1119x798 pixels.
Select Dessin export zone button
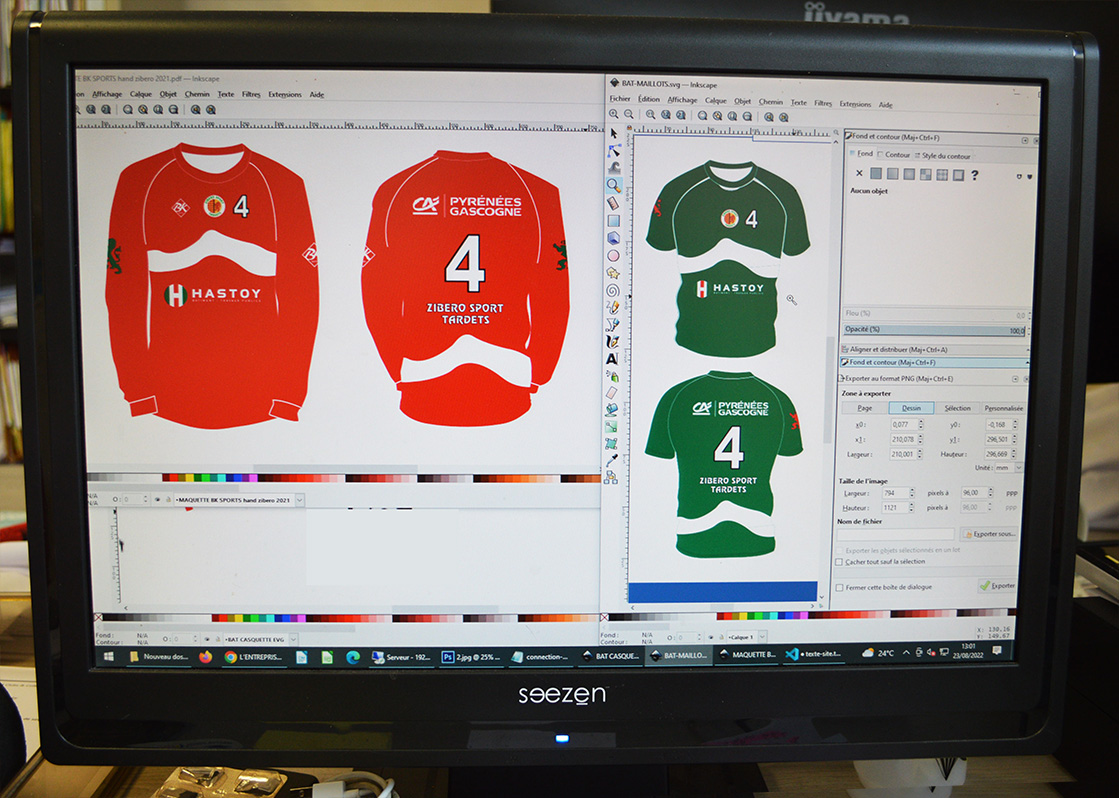911,408
